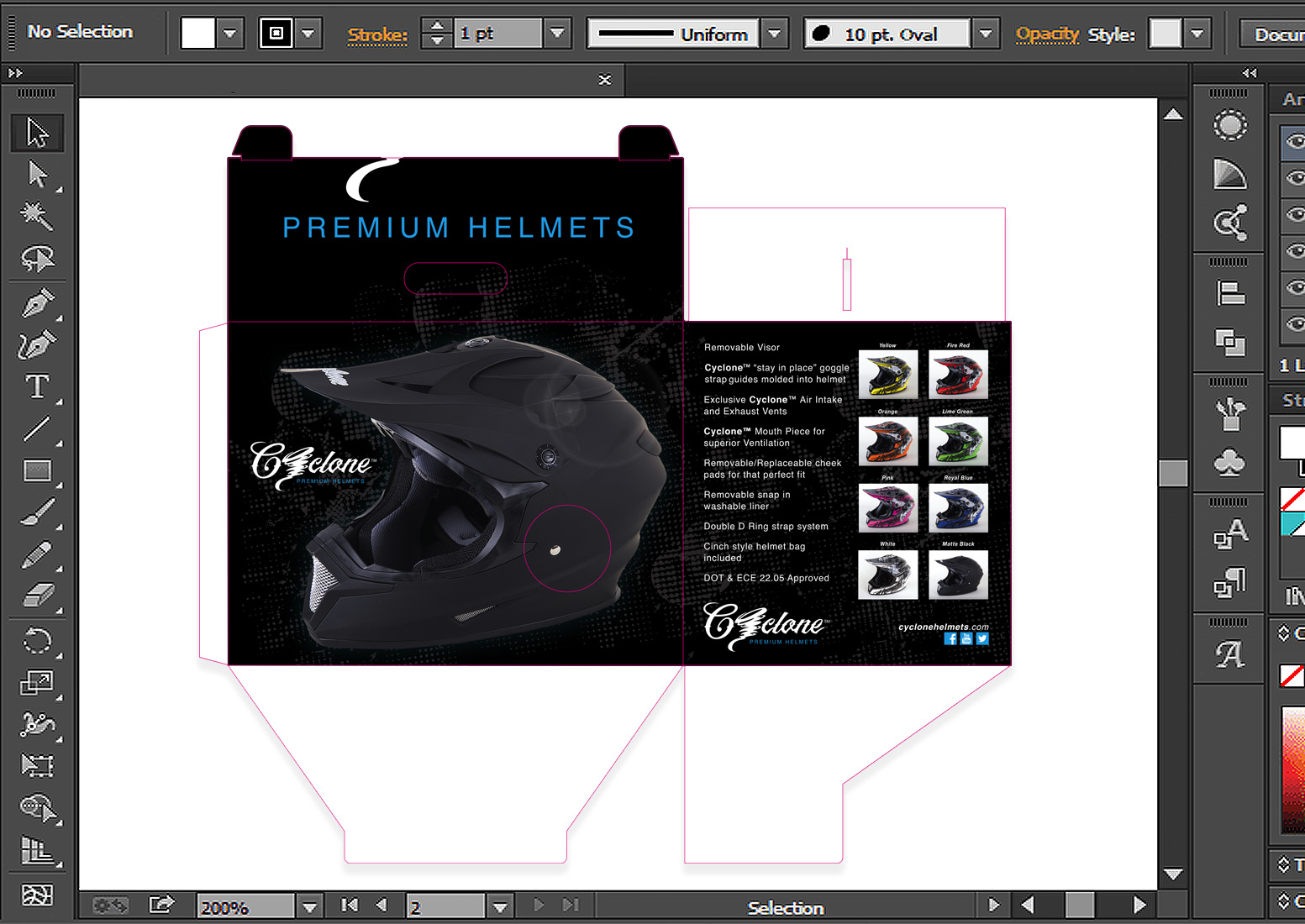Toggle visibility eye of fourth layer row
Image resolution: width=1305 pixels, height=924 pixels.
[x=1295, y=251]
